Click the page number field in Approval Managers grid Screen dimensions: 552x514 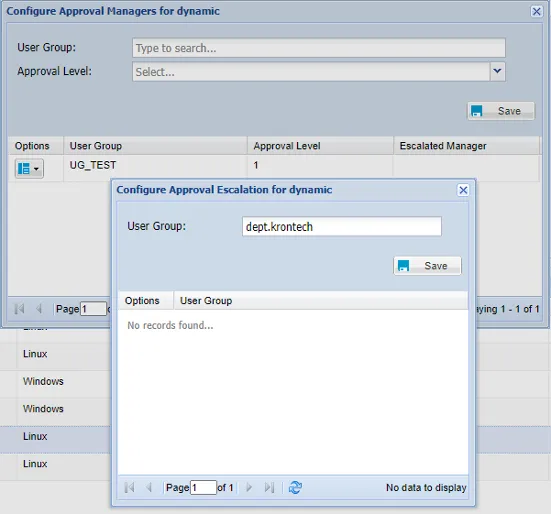tap(93, 309)
